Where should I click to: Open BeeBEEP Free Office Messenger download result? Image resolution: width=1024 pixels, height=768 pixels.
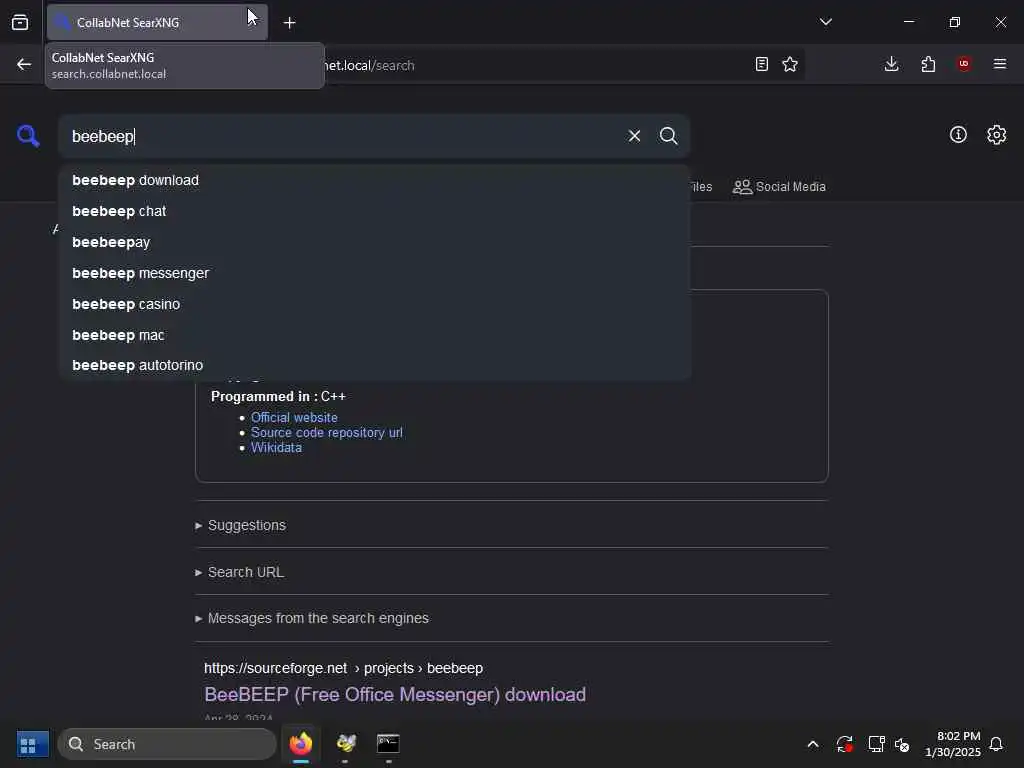[395, 694]
